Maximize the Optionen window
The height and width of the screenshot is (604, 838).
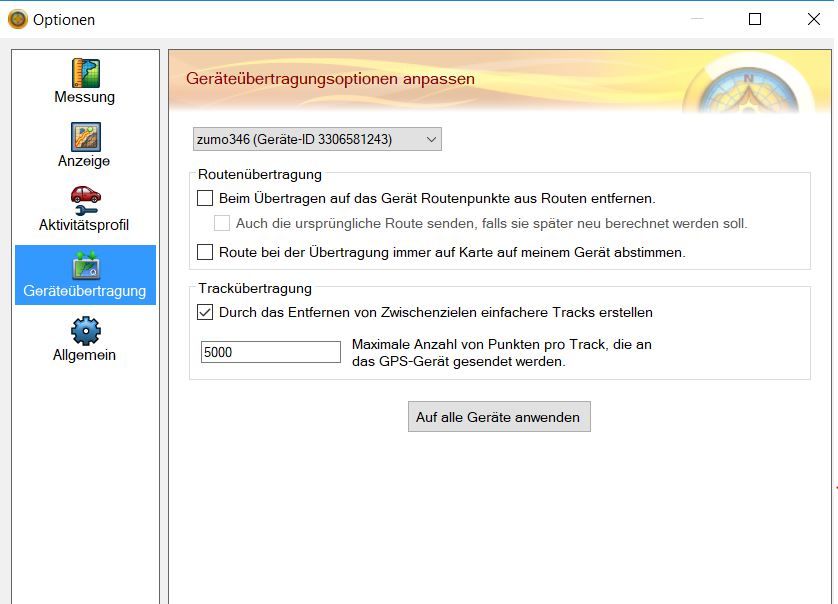(x=755, y=19)
